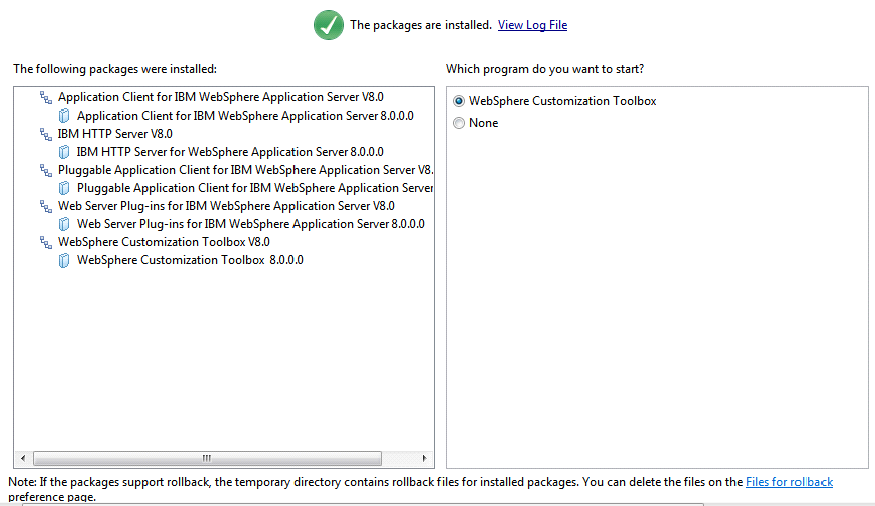875x506 pixels.
Task: Click the horizontal scrollbar thumb in packages list
Action: 207,459
